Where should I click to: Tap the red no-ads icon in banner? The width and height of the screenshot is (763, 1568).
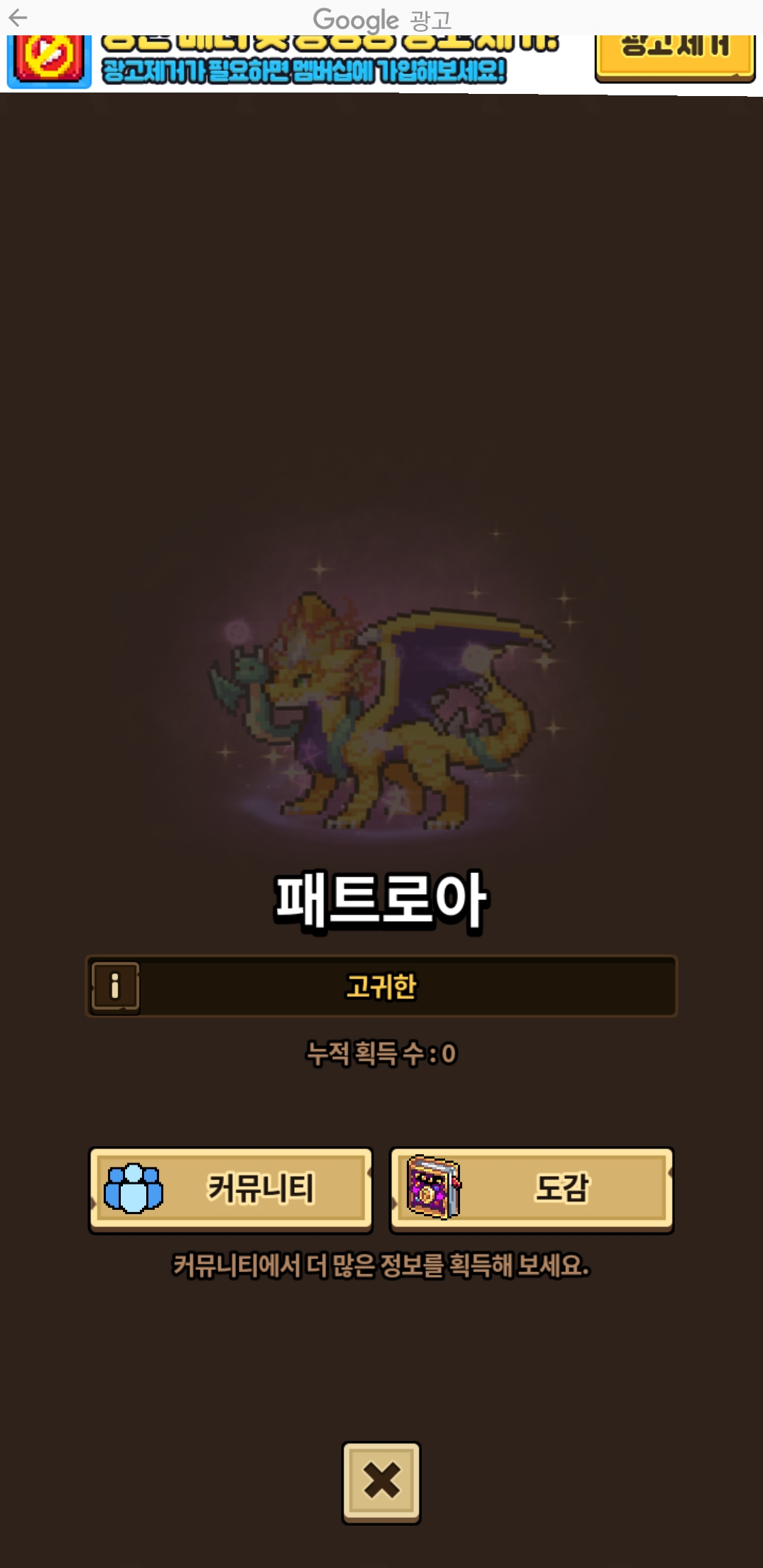(49, 61)
